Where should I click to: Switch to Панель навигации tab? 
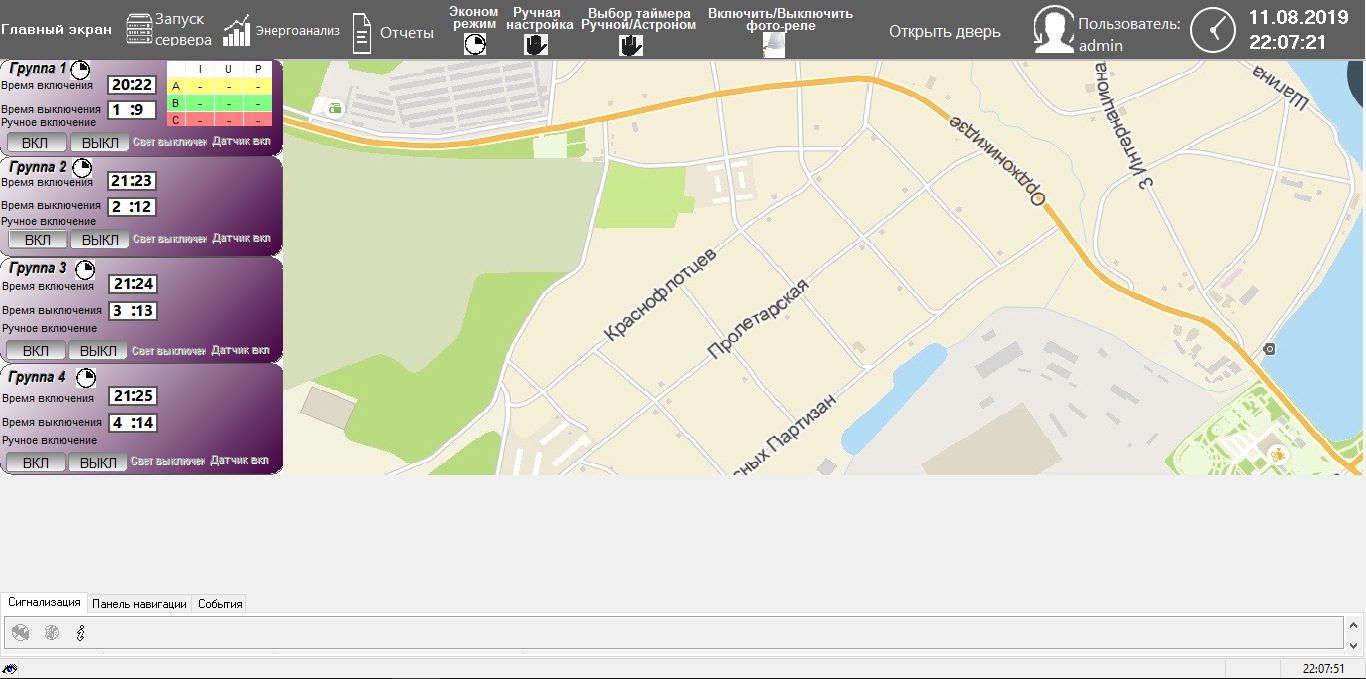(x=139, y=603)
